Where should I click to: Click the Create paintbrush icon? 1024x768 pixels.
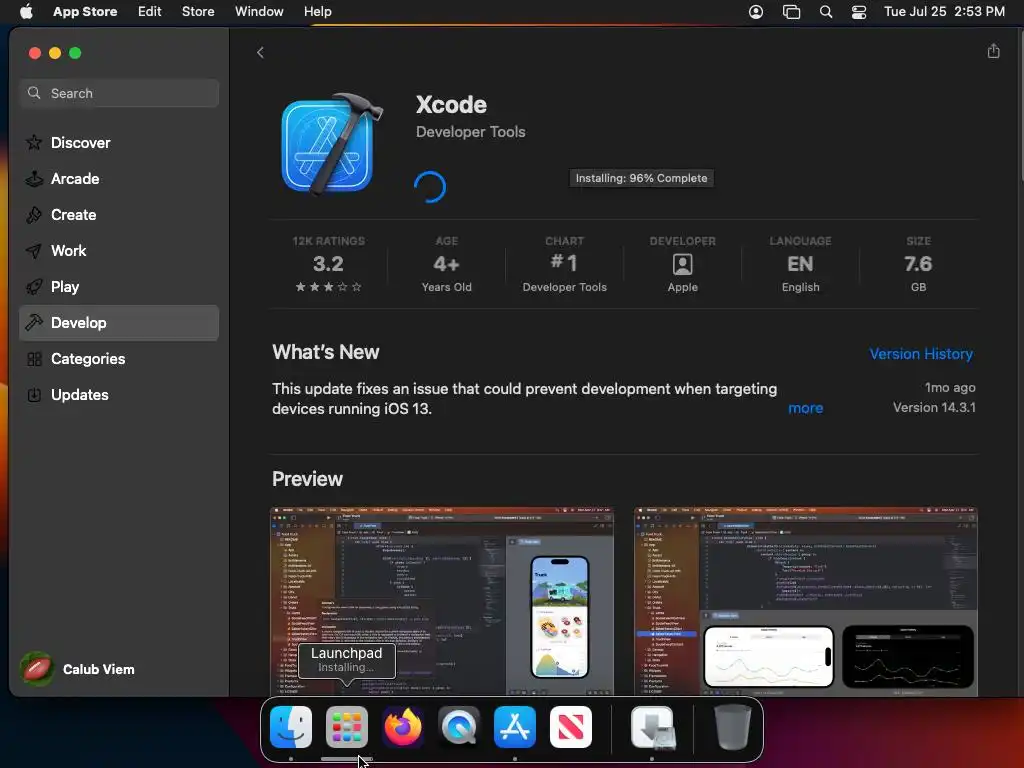(34, 214)
